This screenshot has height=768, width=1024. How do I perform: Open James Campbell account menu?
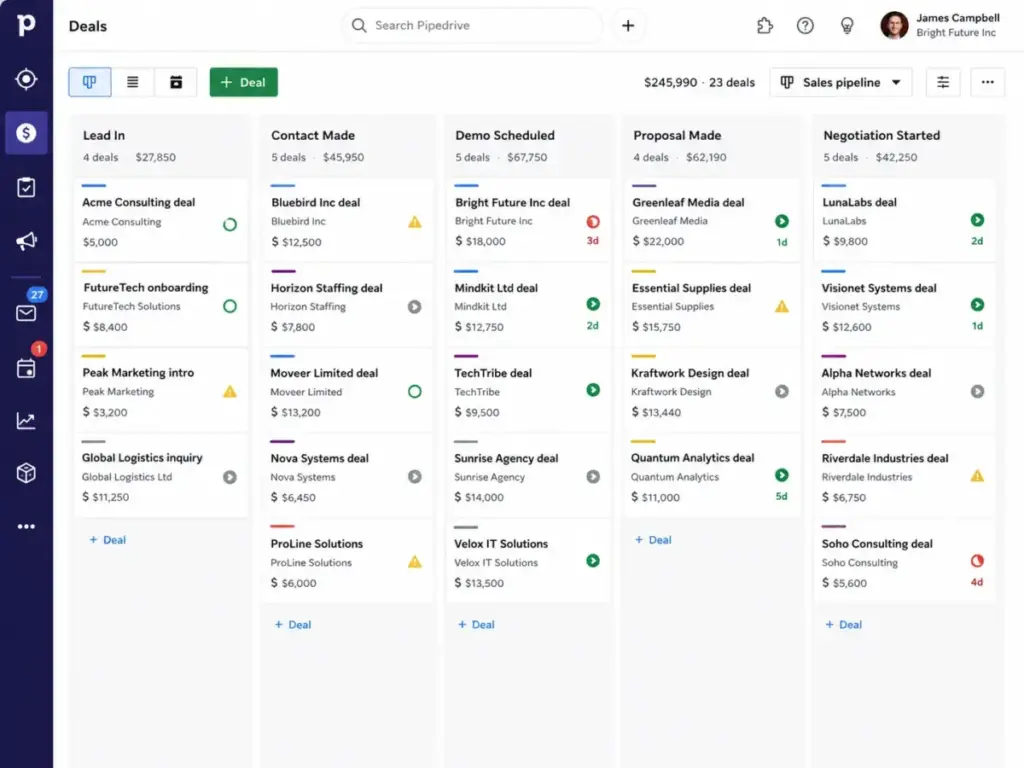(x=940, y=25)
